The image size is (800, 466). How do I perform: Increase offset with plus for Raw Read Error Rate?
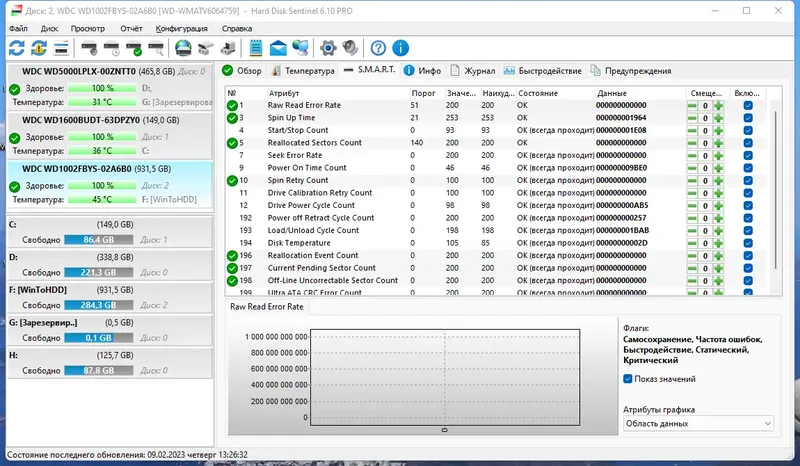tap(718, 106)
